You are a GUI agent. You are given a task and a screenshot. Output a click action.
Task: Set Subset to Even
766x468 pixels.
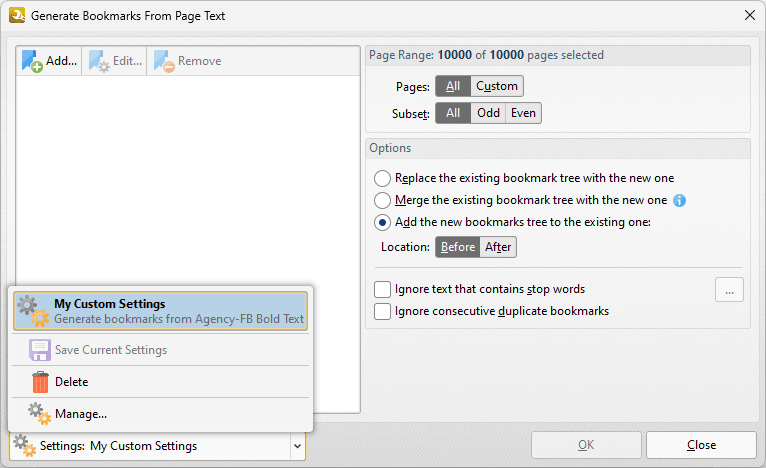point(523,113)
